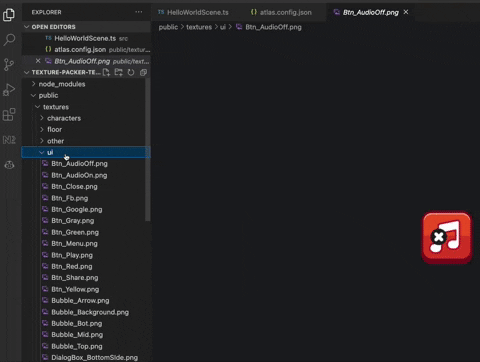
Task: Open Bubble_Background.png file
Action: click(x=86, y=312)
